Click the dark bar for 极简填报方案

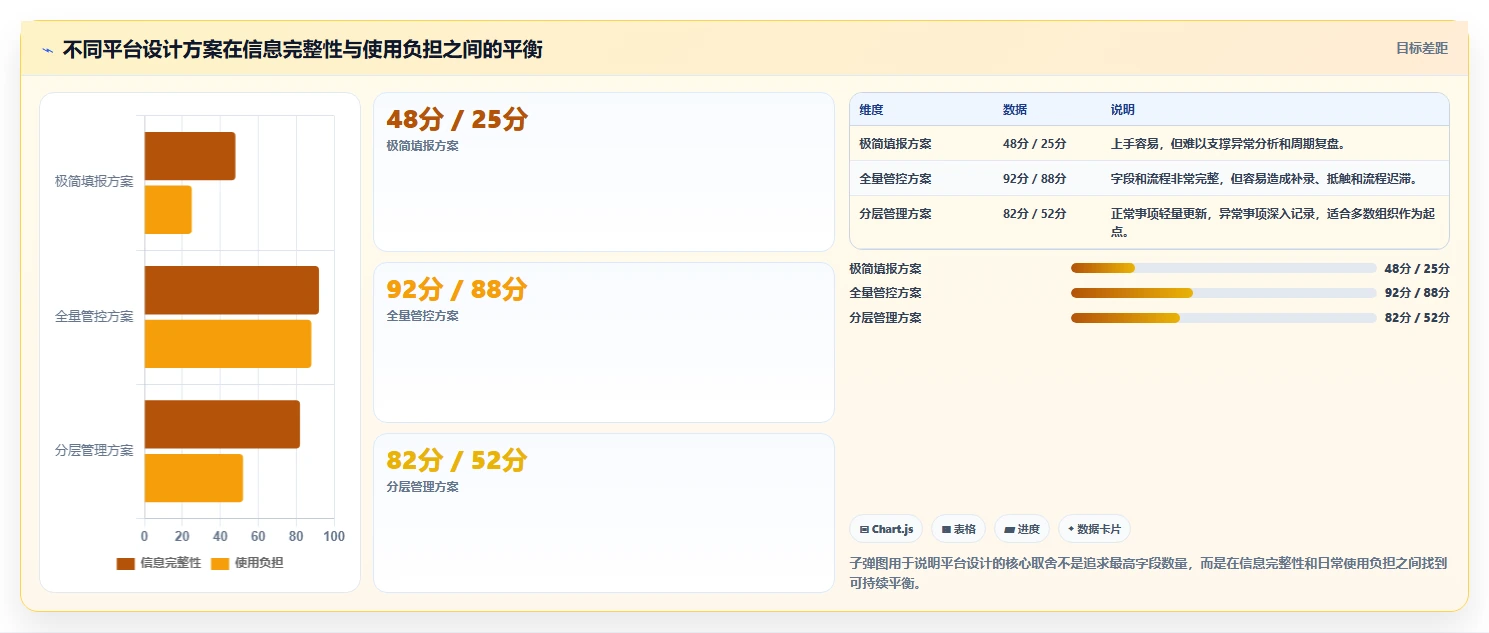[x=190, y=156]
